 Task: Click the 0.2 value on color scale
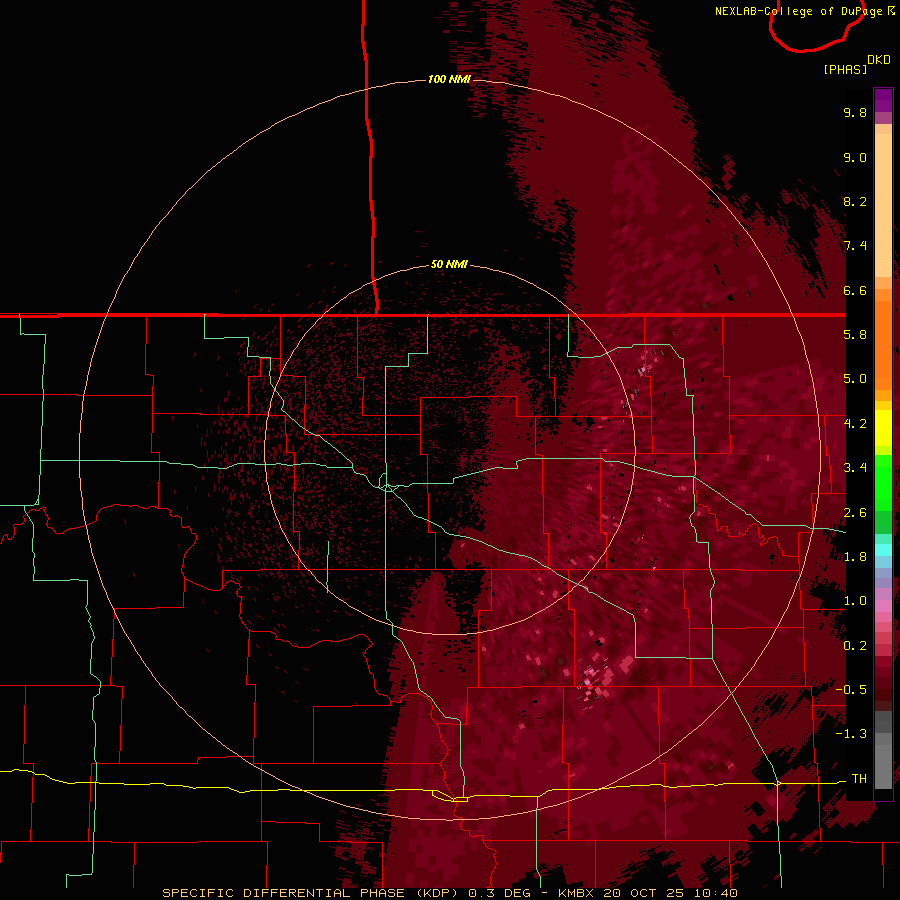855,646
